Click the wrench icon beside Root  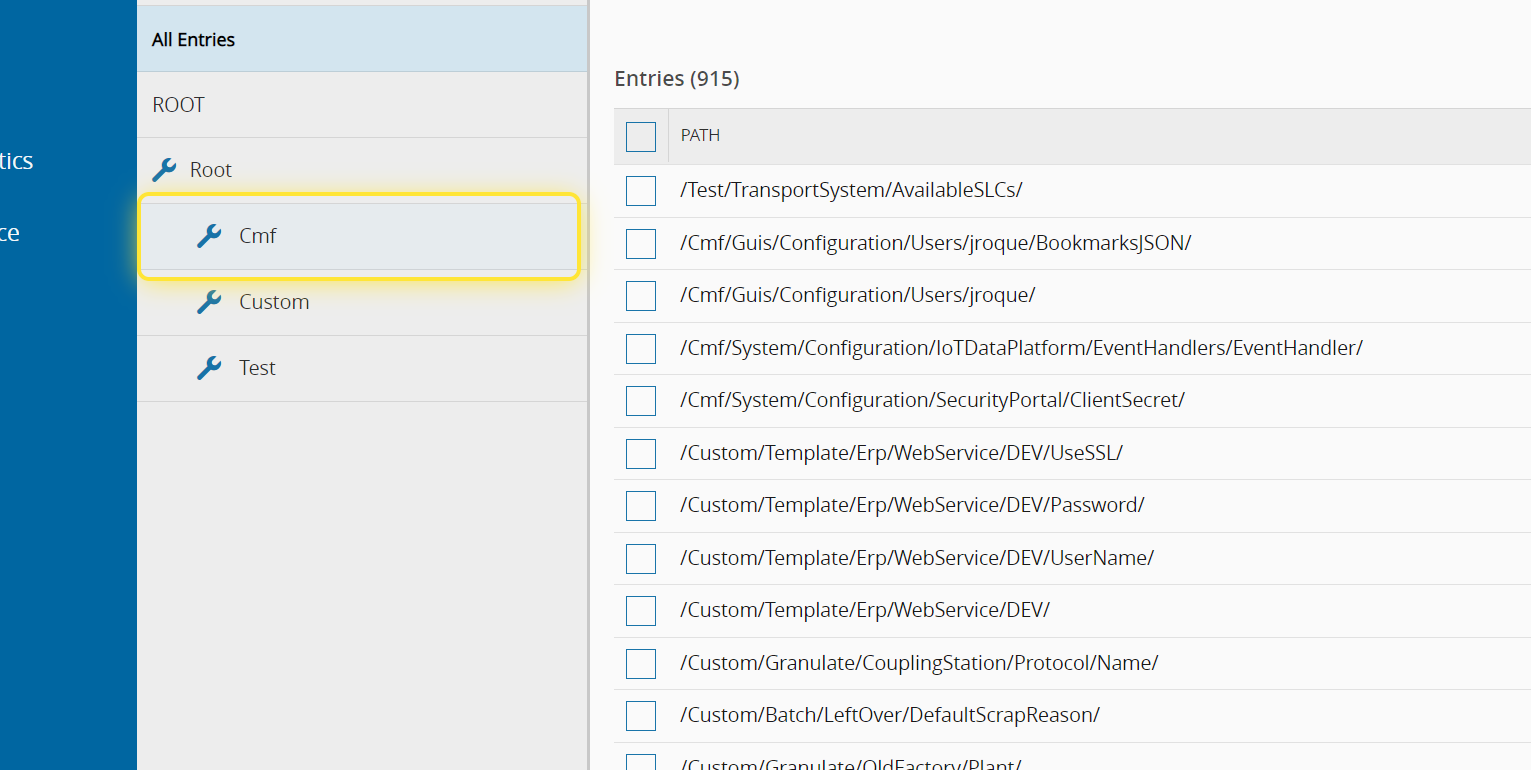coord(164,170)
